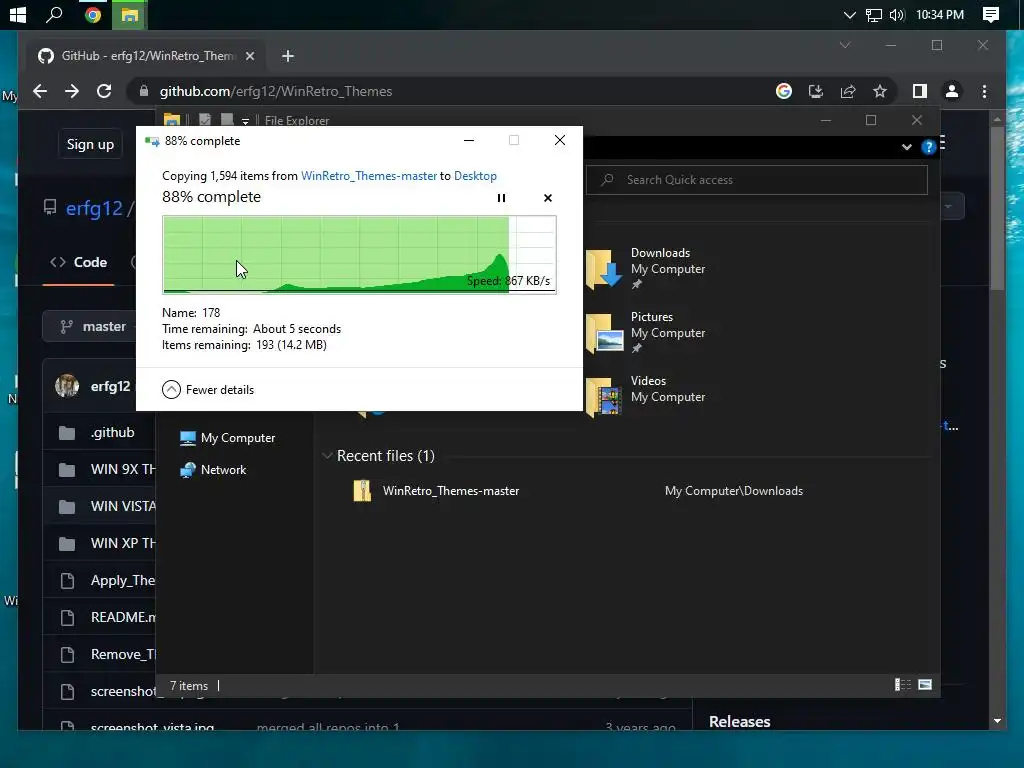Screen dimensions: 1024x768
Task: Pause the file copy operation
Action: [501, 198]
